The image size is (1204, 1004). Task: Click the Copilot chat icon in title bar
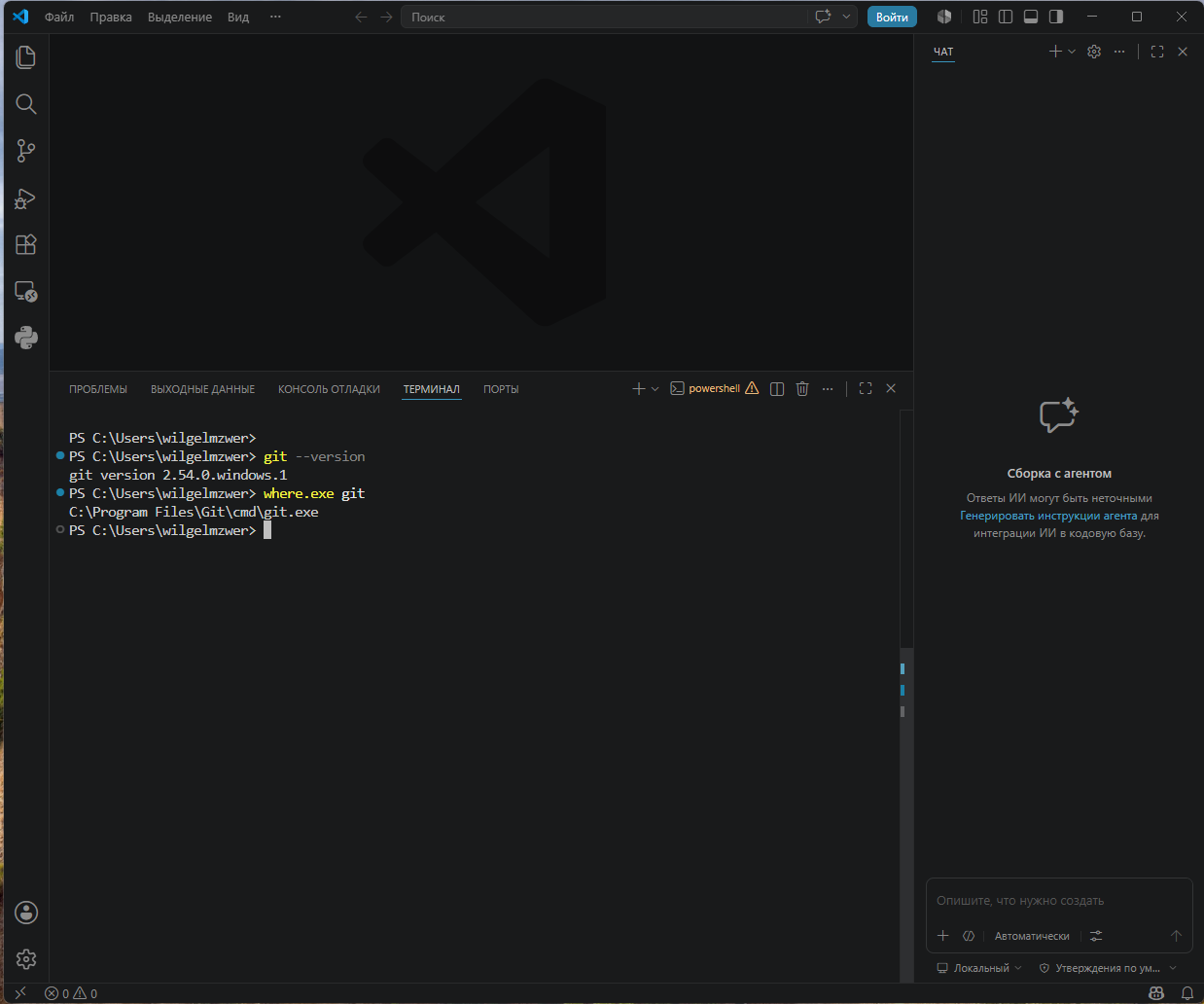coord(823,17)
